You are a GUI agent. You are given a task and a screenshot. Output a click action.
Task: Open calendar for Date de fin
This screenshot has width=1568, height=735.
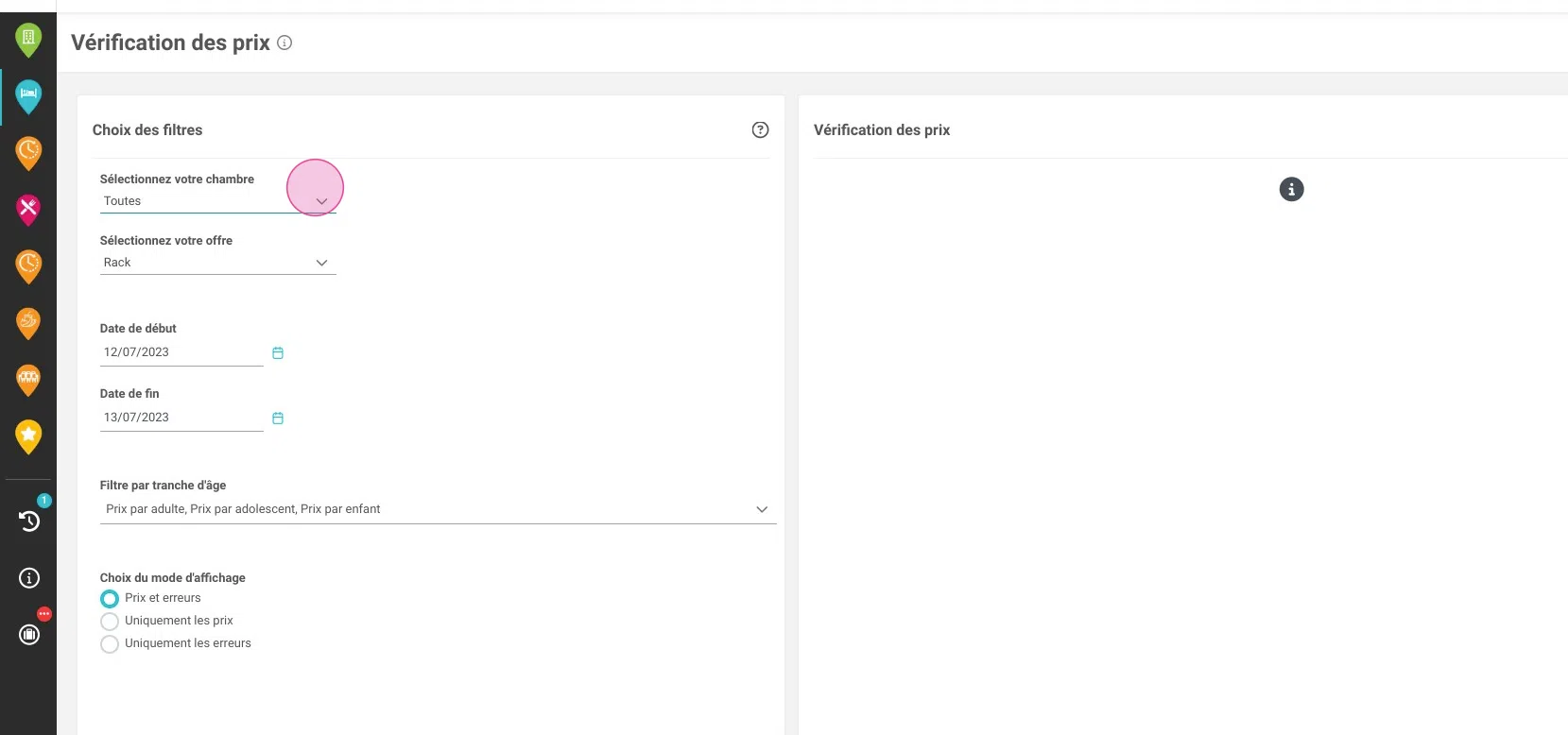(x=278, y=419)
